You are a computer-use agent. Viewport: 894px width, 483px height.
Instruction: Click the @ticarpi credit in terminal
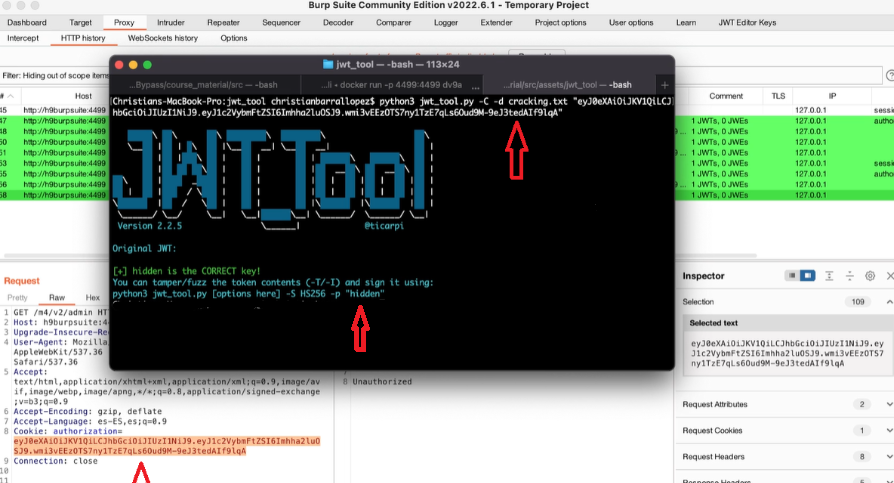(384, 226)
